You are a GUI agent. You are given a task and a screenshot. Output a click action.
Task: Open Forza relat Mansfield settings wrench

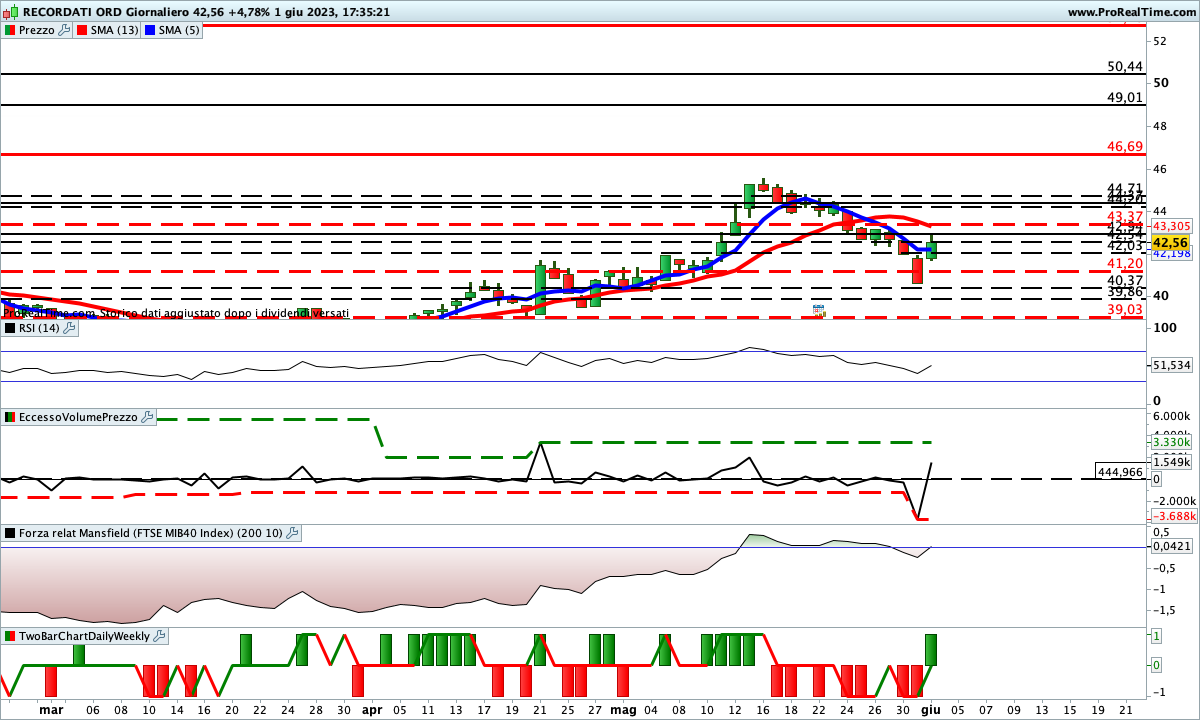(293, 533)
